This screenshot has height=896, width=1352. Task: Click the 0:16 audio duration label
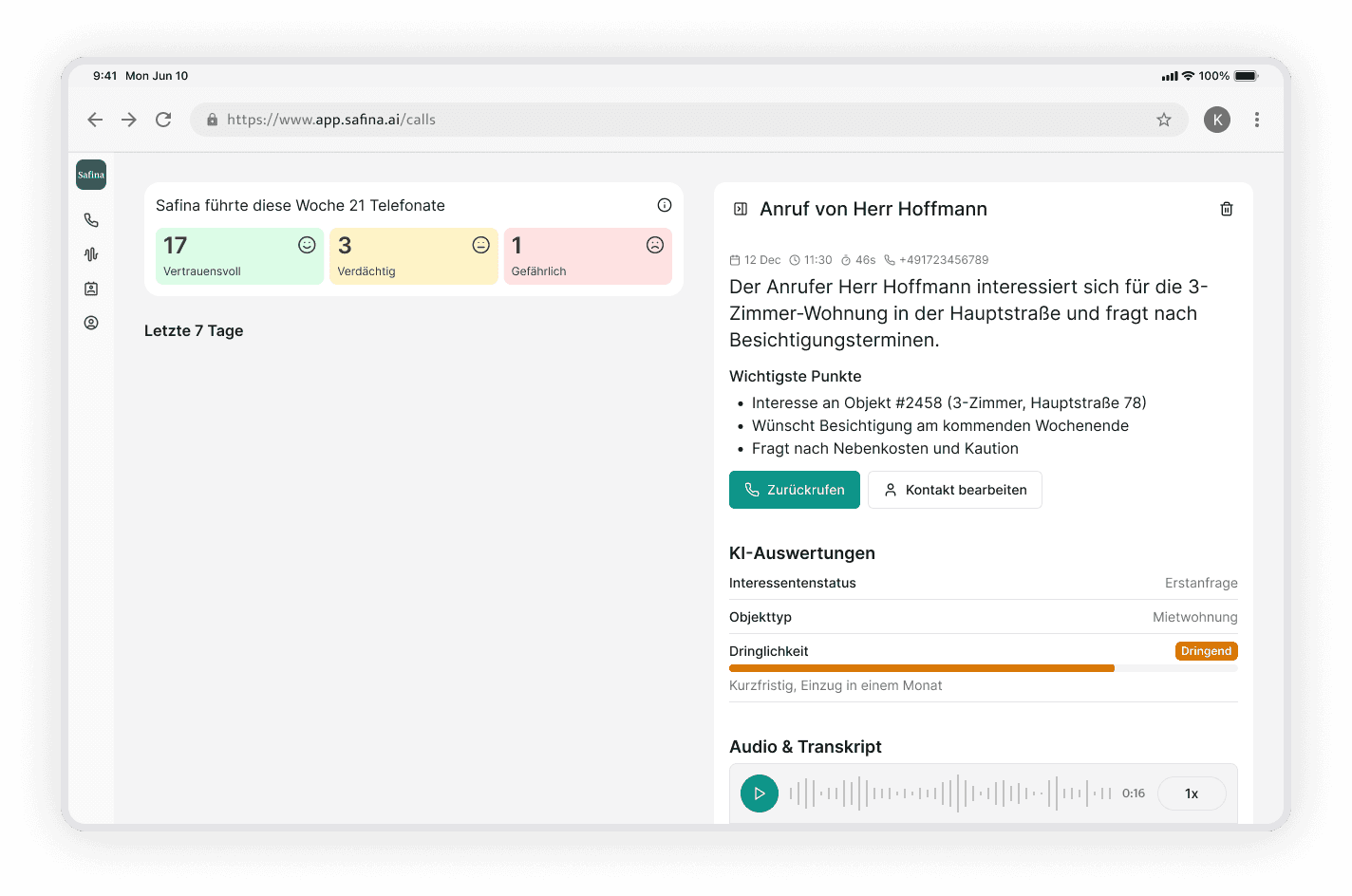[x=1134, y=793]
